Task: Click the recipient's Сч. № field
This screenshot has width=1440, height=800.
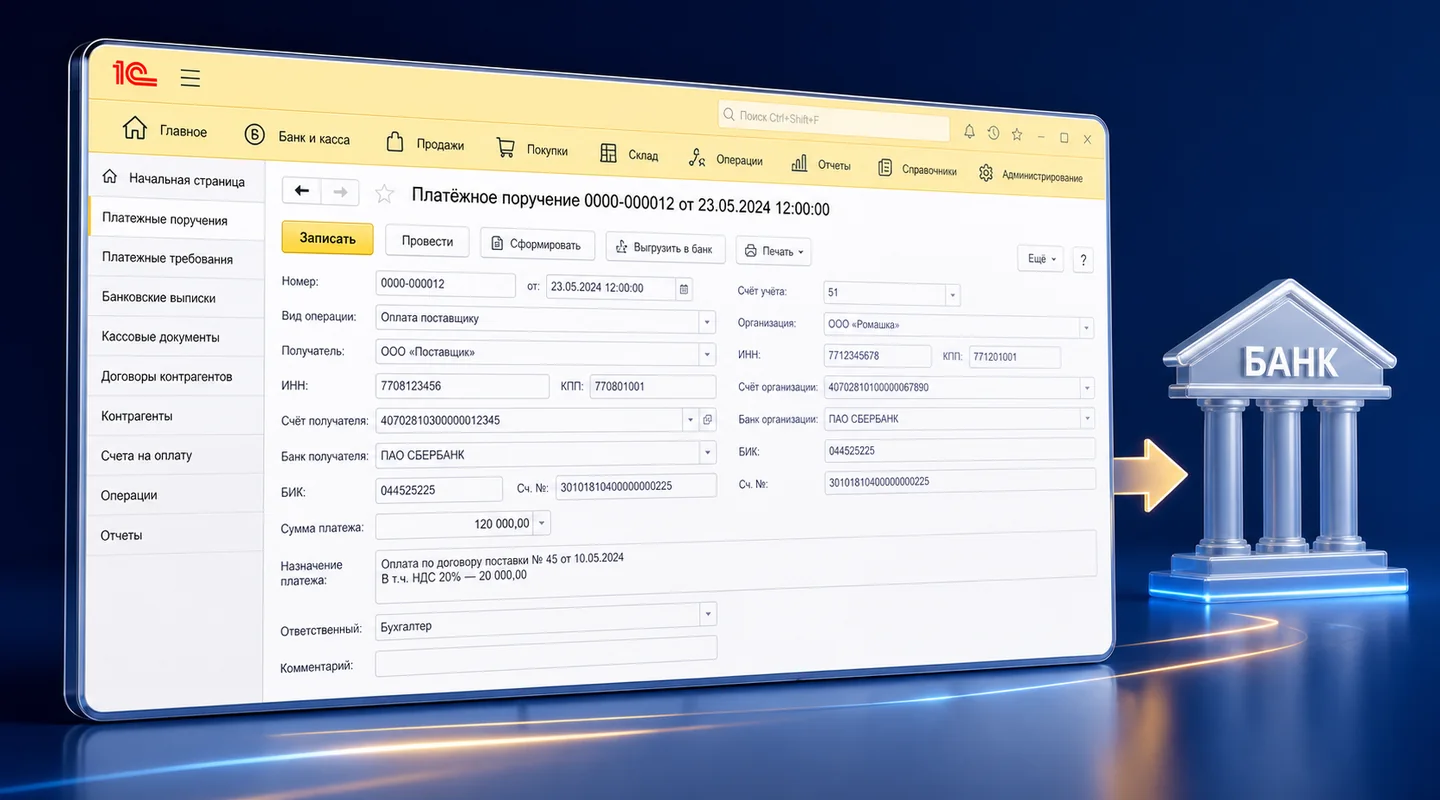Action: [636, 486]
